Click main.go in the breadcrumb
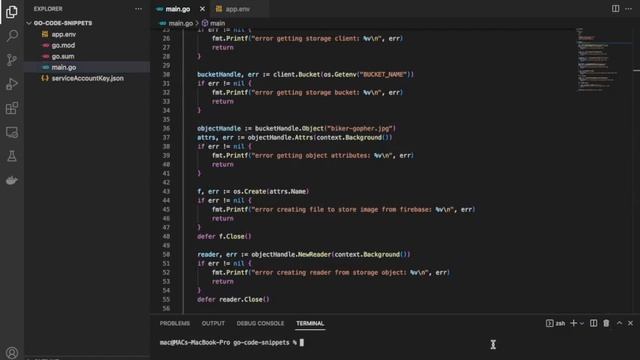The image size is (640, 360). 180,23
